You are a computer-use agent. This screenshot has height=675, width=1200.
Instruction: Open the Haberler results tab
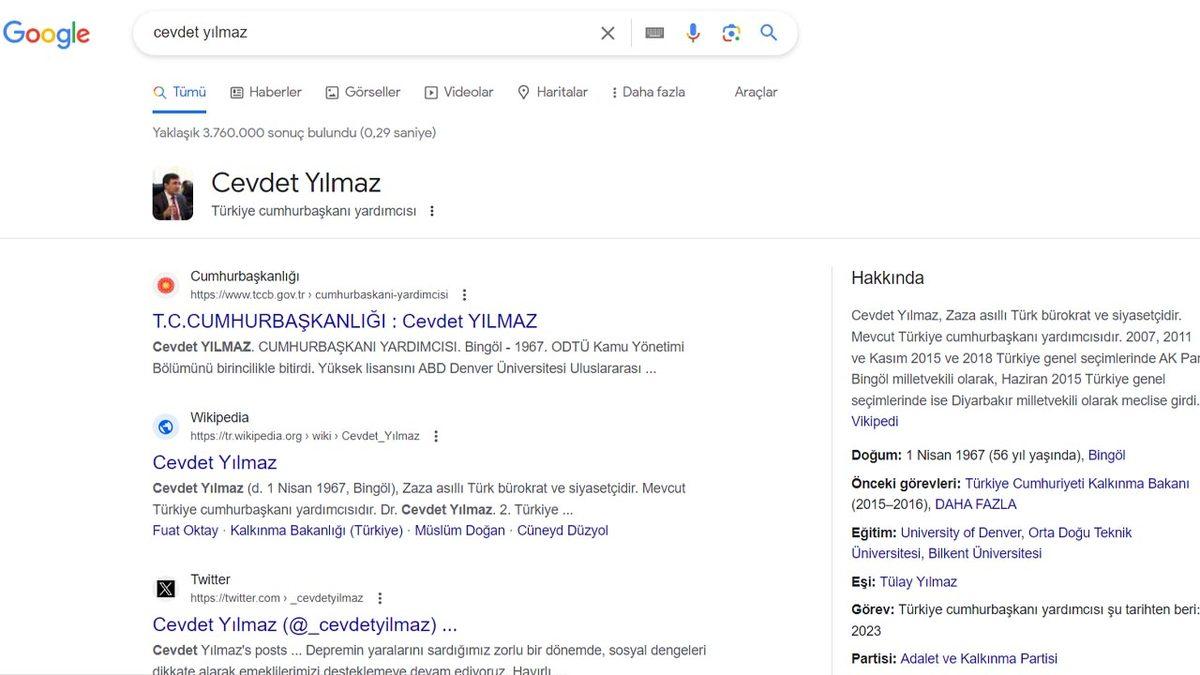[265, 91]
